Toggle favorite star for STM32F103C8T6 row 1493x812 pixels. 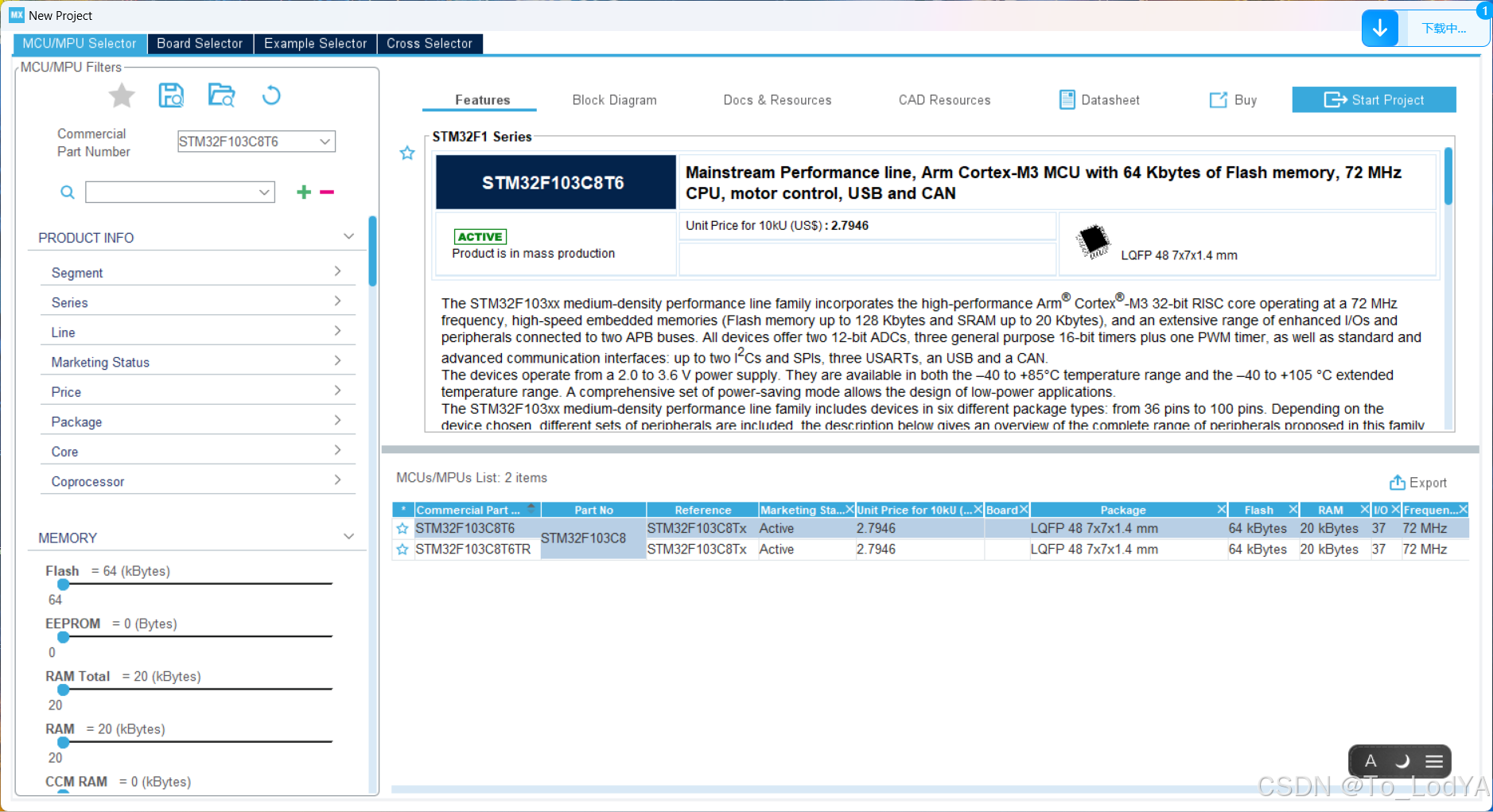pyautogui.click(x=402, y=528)
